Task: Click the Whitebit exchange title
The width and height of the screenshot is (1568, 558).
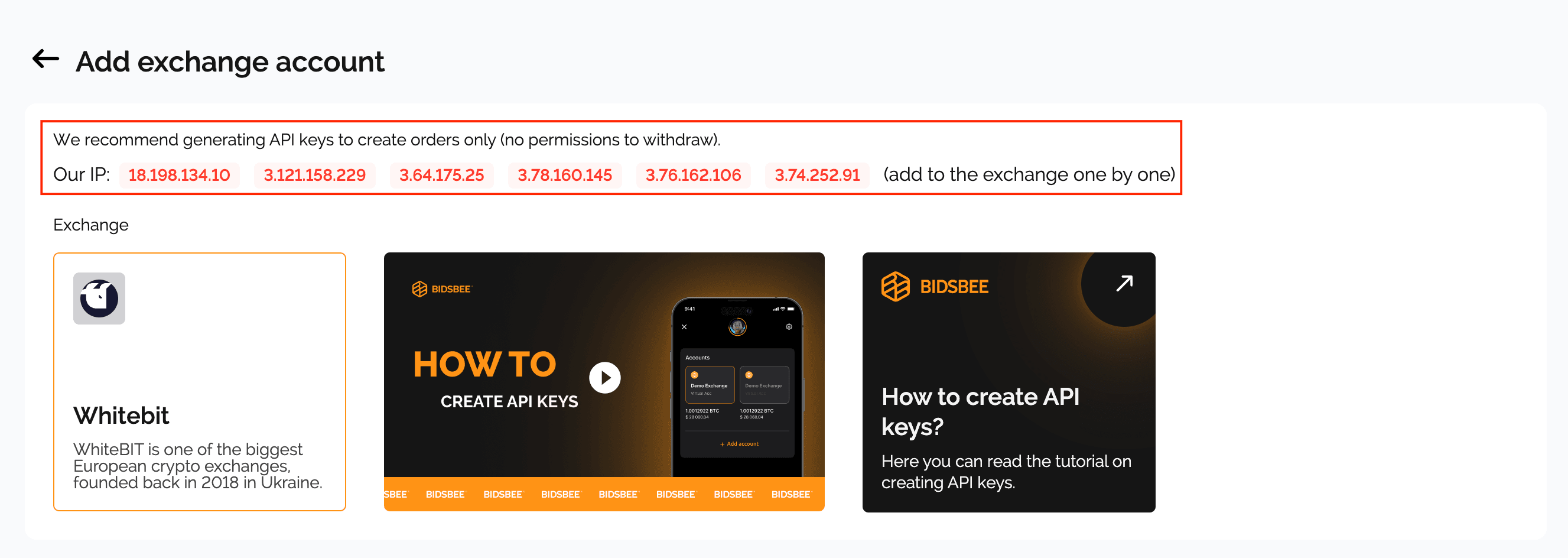Action: pos(121,416)
